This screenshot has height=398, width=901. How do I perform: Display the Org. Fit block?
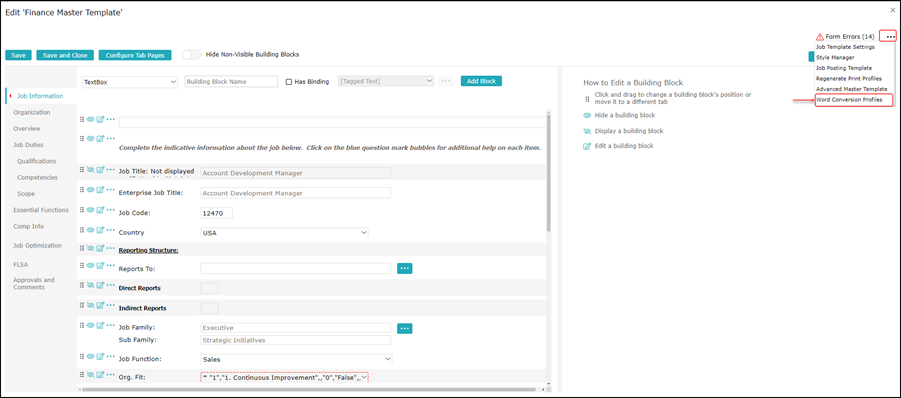click(90, 374)
